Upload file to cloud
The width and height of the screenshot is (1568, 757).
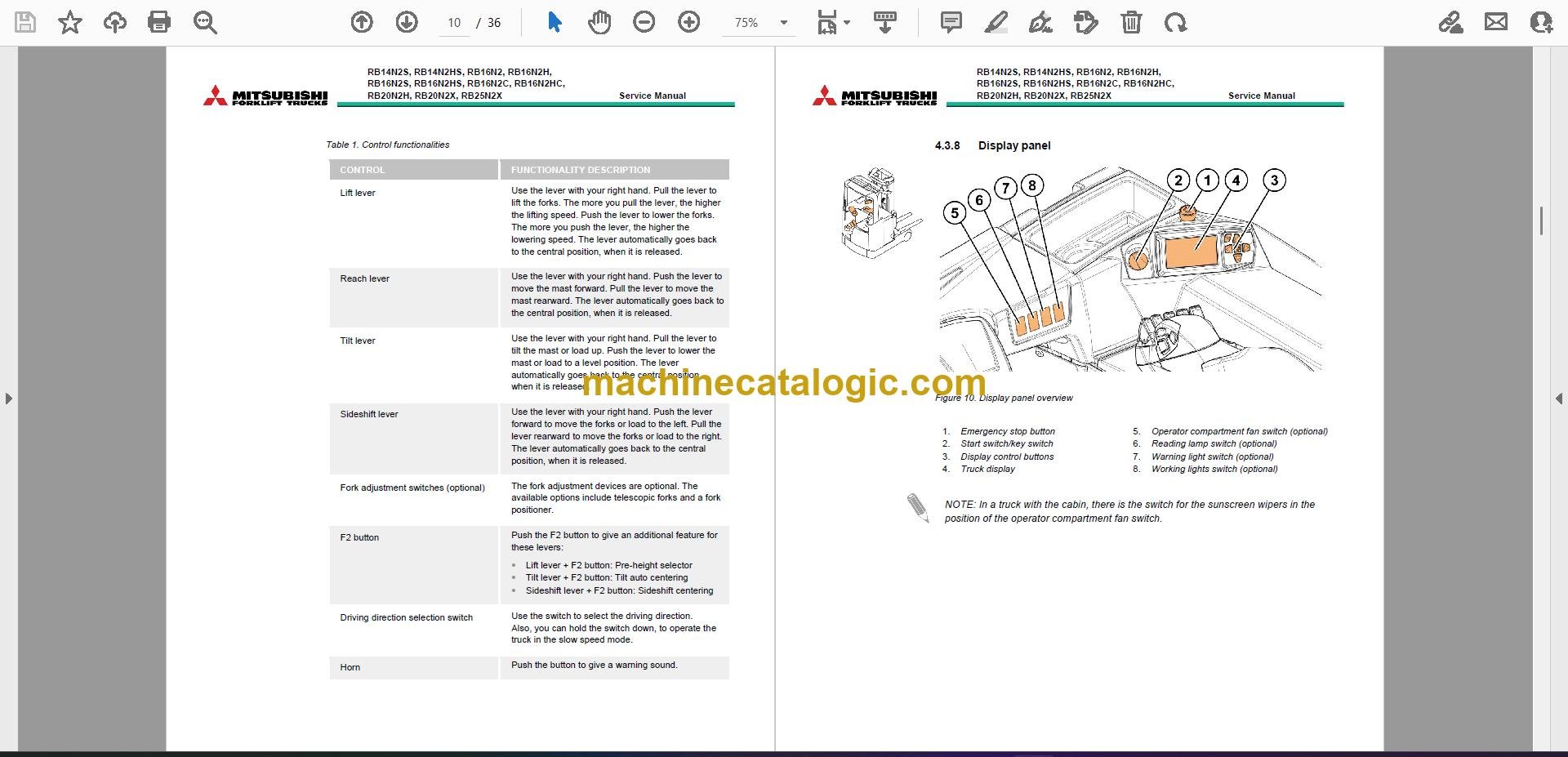[115, 22]
